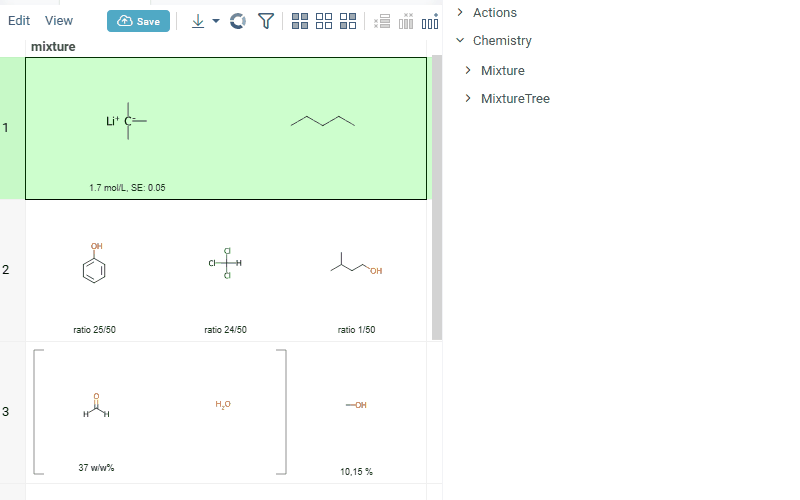Open the View menu

click(59, 21)
